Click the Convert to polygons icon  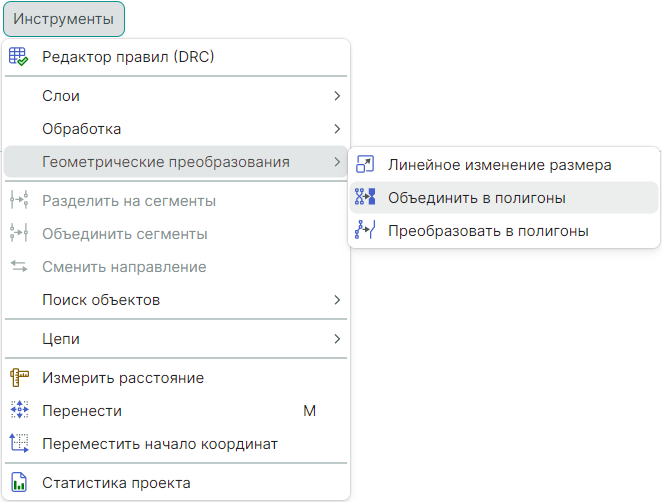(x=365, y=231)
